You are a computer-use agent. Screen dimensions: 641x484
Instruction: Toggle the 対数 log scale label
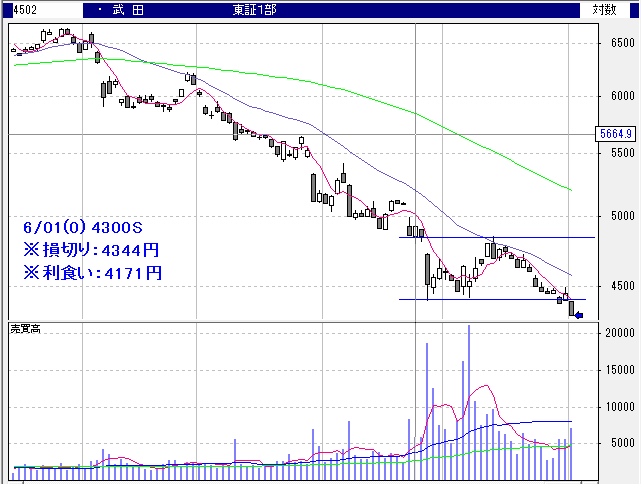pyautogui.click(x=604, y=9)
